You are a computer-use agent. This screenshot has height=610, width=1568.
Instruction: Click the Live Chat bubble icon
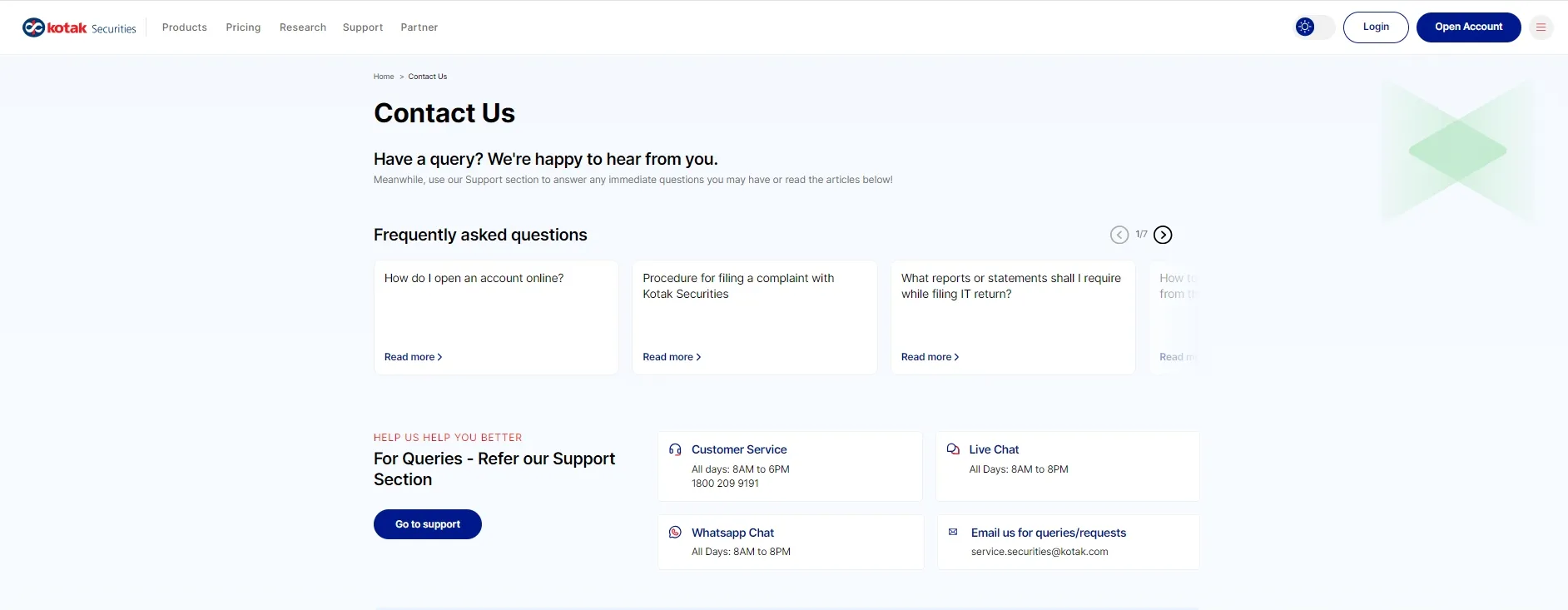(953, 449)
